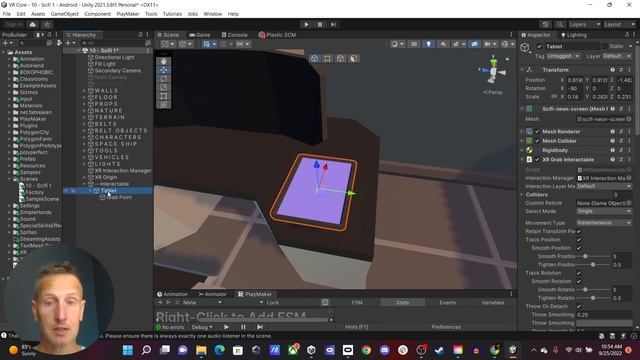The width and height of the screenshot is (640, 360).
Task: Select the Rotate tool in scene toolbar
Action: [164, 78]
